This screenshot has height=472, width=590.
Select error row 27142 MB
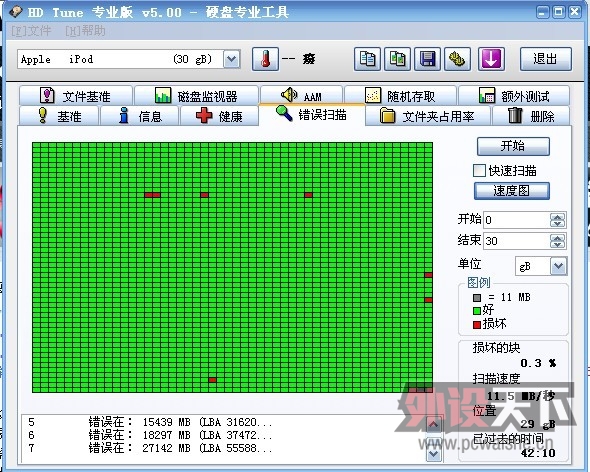click(223, 448)
